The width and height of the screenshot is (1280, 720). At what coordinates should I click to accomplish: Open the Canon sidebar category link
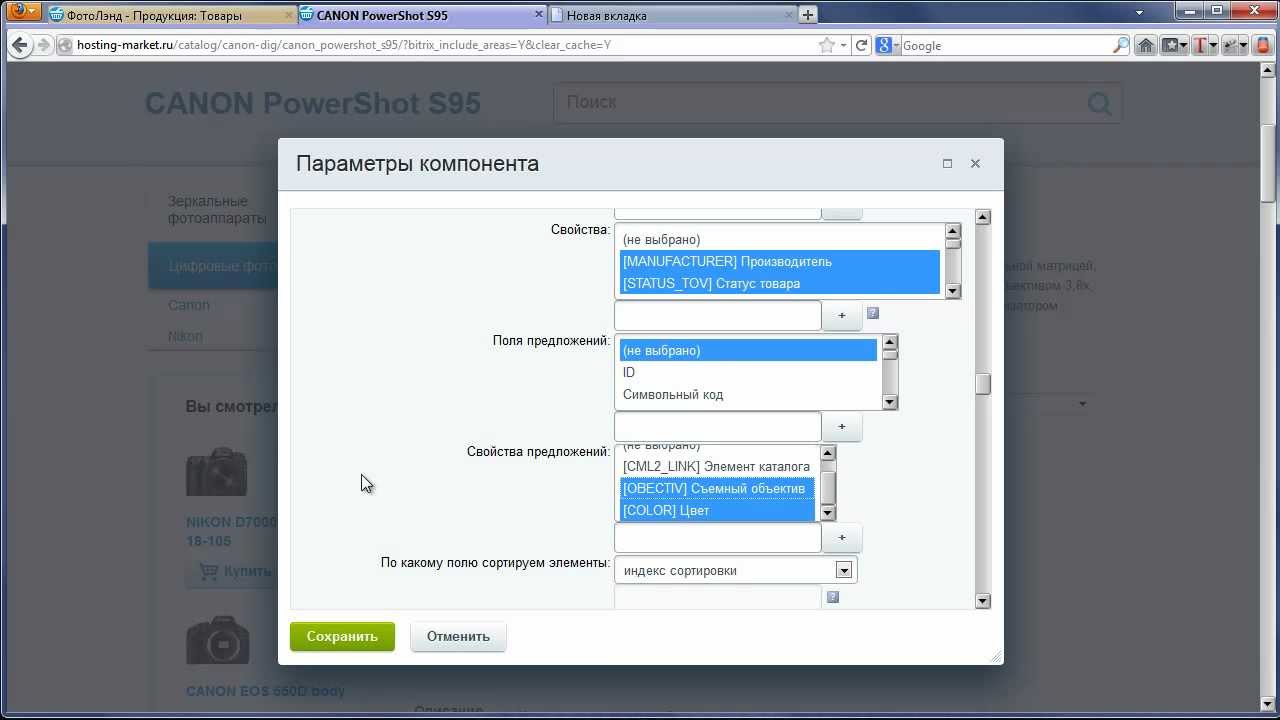[189, 305]
